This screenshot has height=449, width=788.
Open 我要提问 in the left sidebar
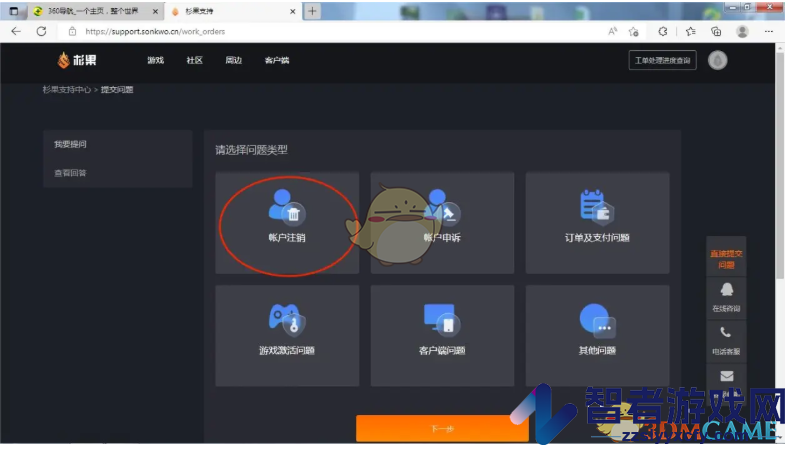70,144
